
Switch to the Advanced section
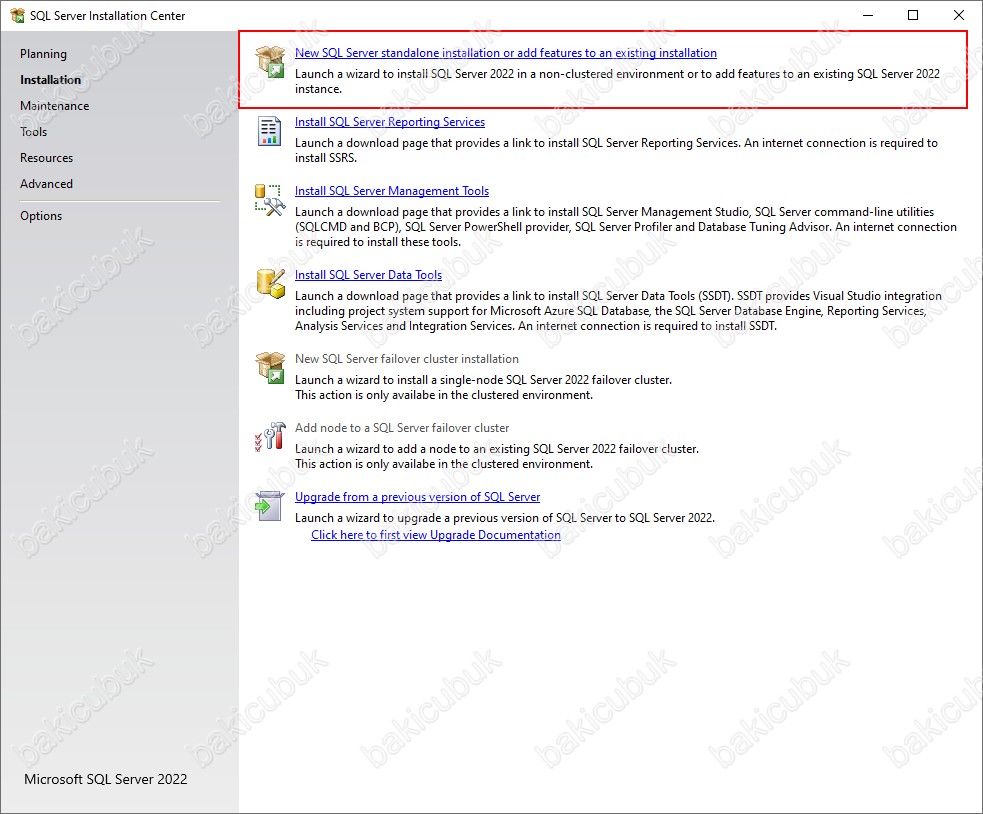(46, 184)
